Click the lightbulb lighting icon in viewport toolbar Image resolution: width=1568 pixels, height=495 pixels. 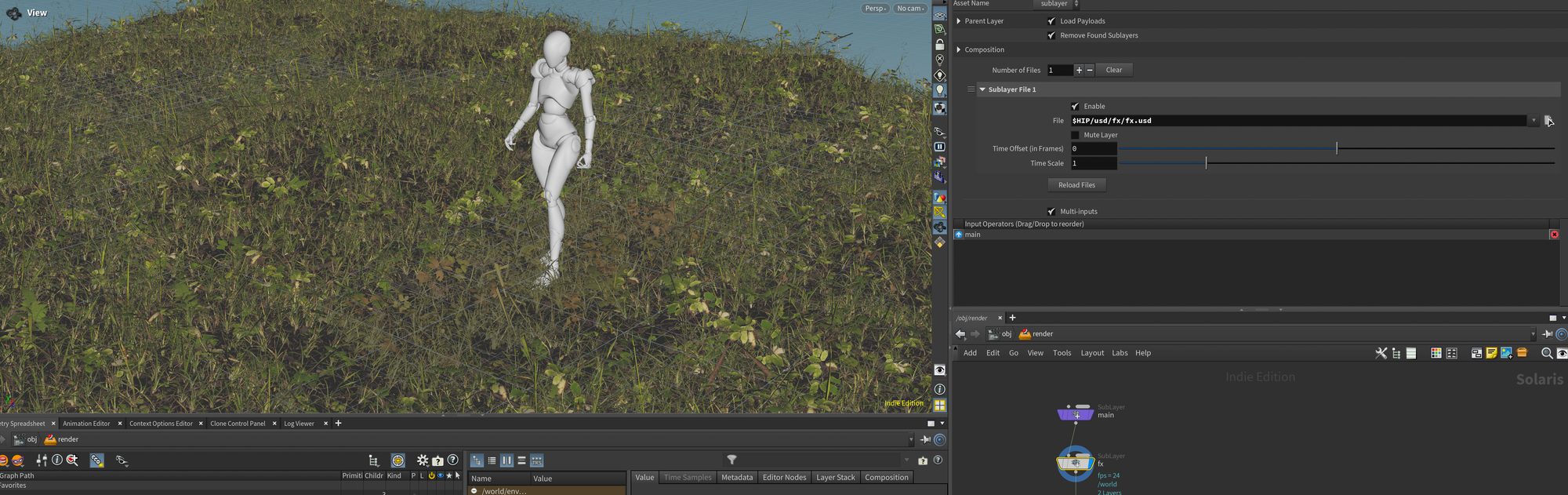click(939, 90)
